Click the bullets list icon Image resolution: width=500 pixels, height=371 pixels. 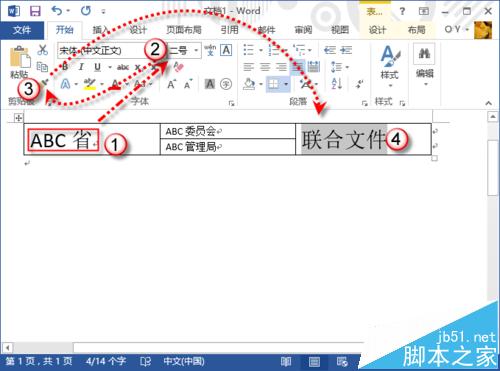pos(249,50)
